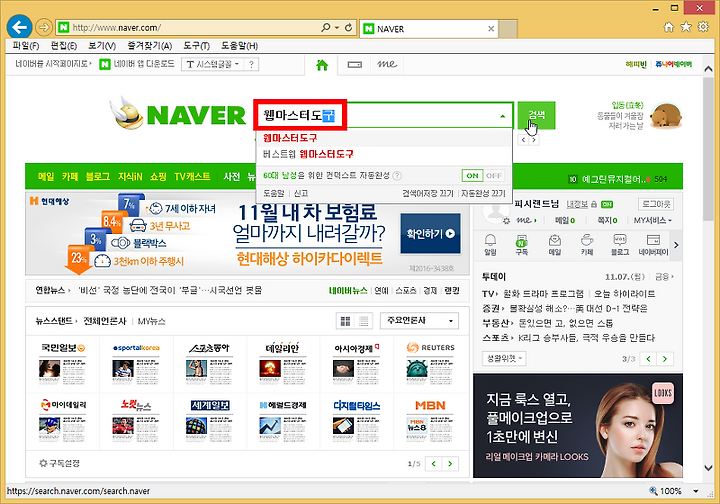Click the browser forward arrow button
Viewport: 720px width, 504px height.
[44, 28]
